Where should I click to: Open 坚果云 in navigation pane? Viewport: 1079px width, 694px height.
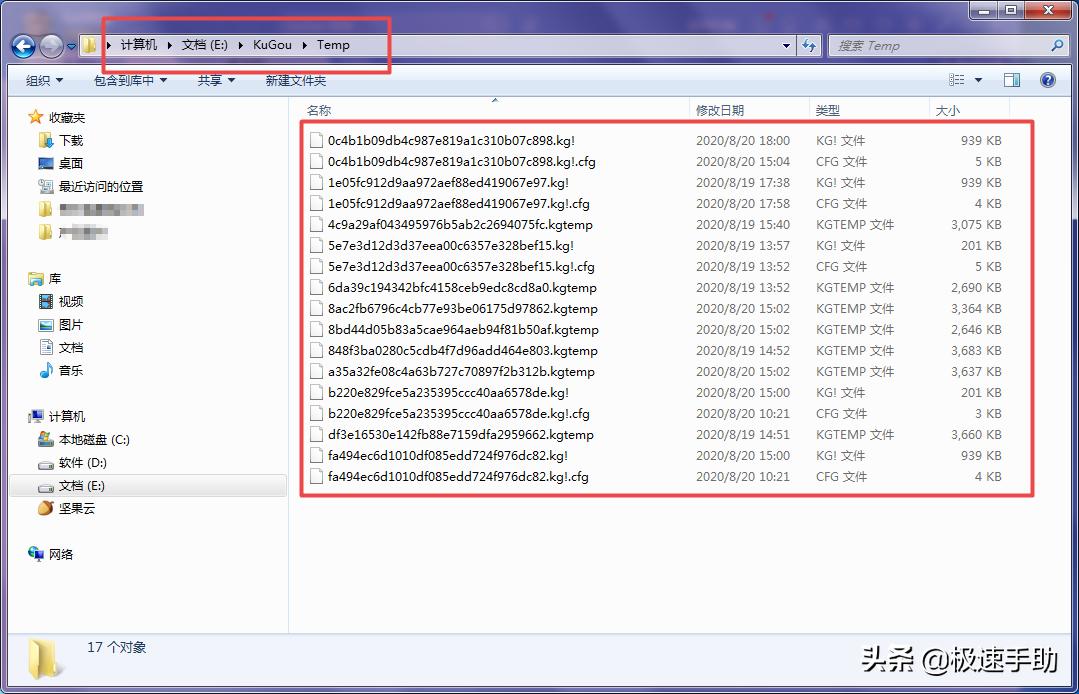pyautogui.click(x=77, y=508)
